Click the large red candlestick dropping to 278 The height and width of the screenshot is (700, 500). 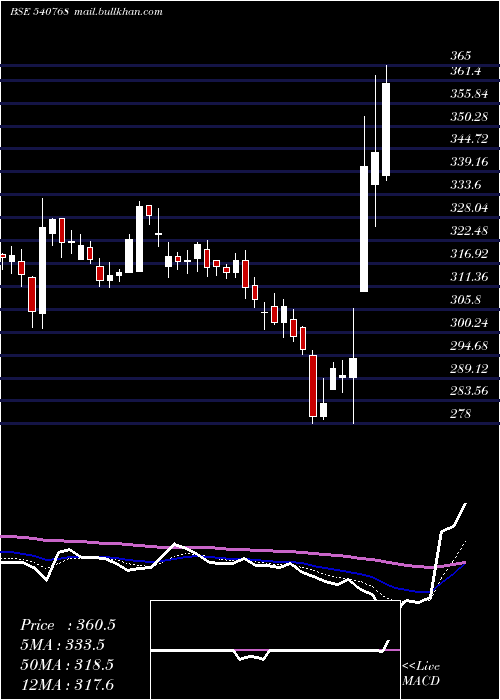coord(313,386)
